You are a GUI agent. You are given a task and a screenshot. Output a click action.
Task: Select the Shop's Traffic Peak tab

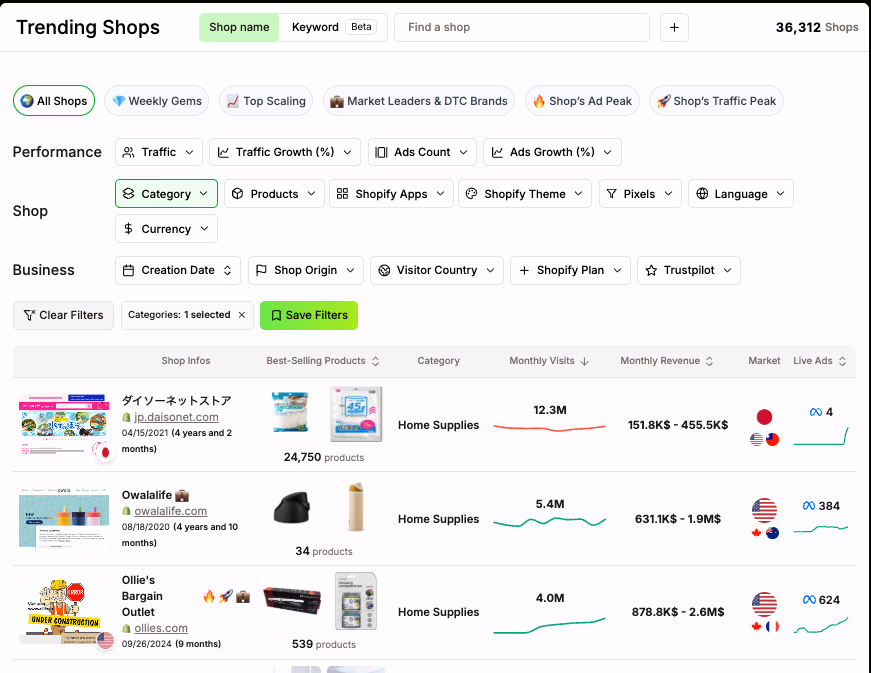[717, 101]
